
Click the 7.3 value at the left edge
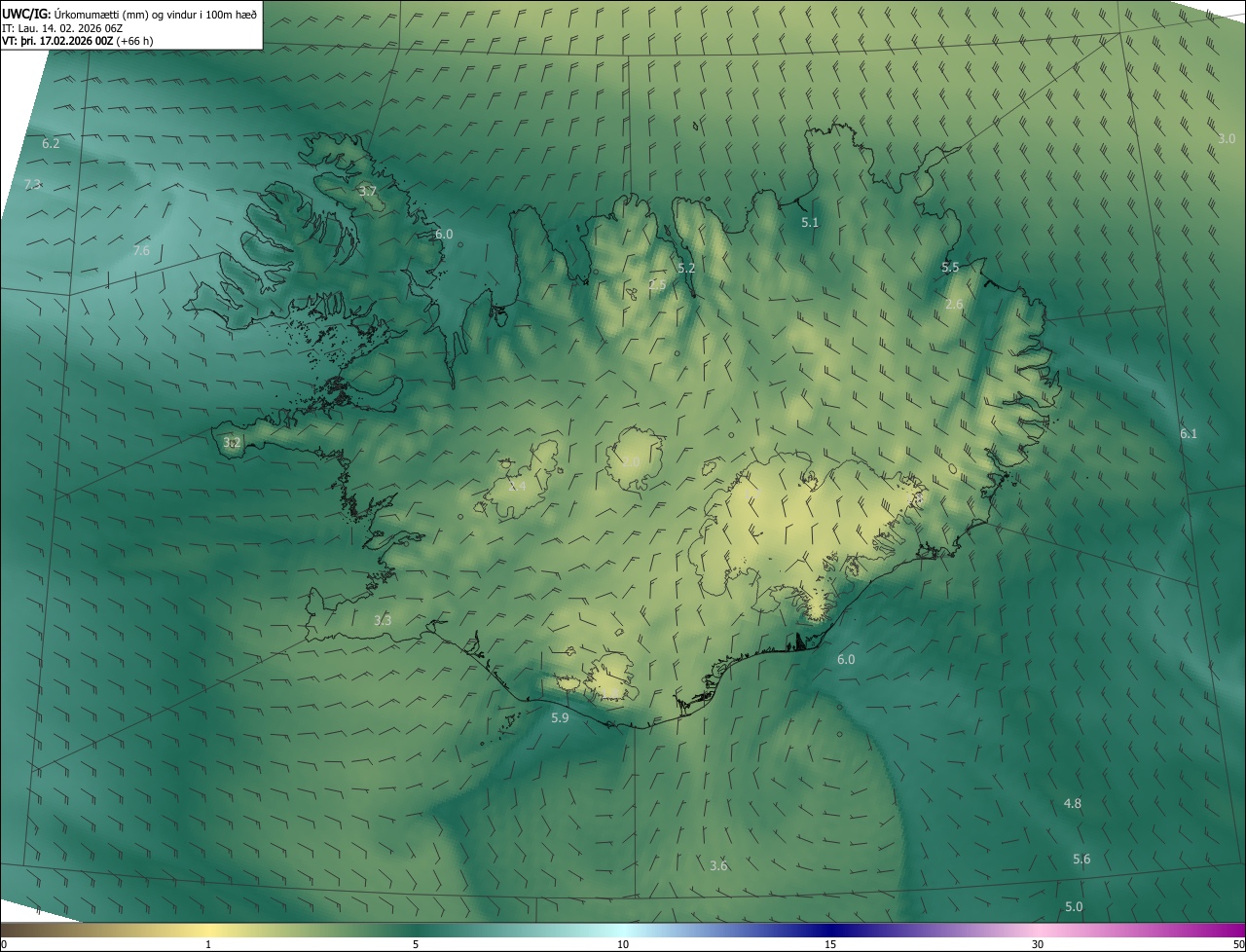pyautogui.click(x=33, y=185)
